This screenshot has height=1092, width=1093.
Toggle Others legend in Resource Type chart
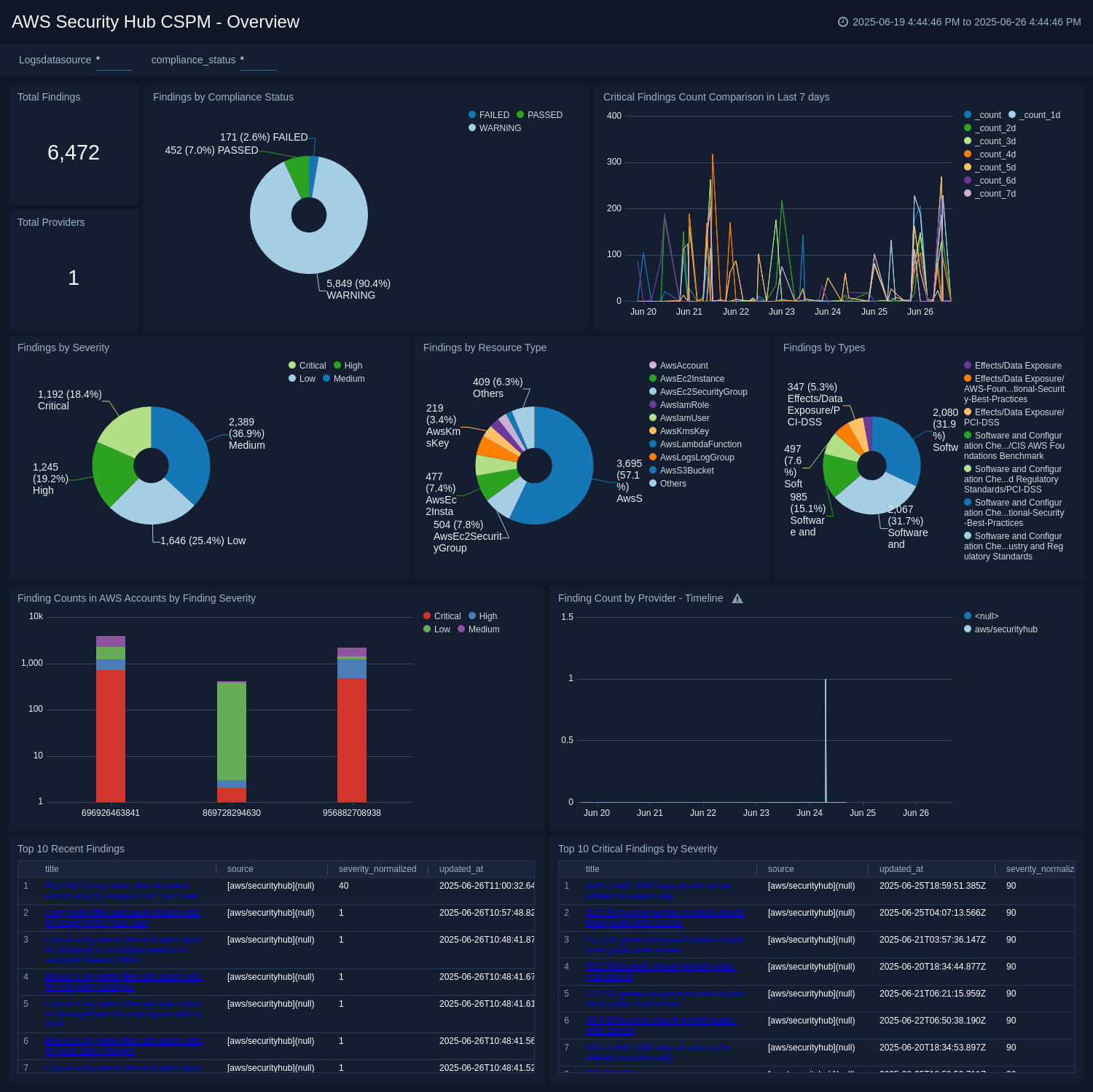point(667,484)
